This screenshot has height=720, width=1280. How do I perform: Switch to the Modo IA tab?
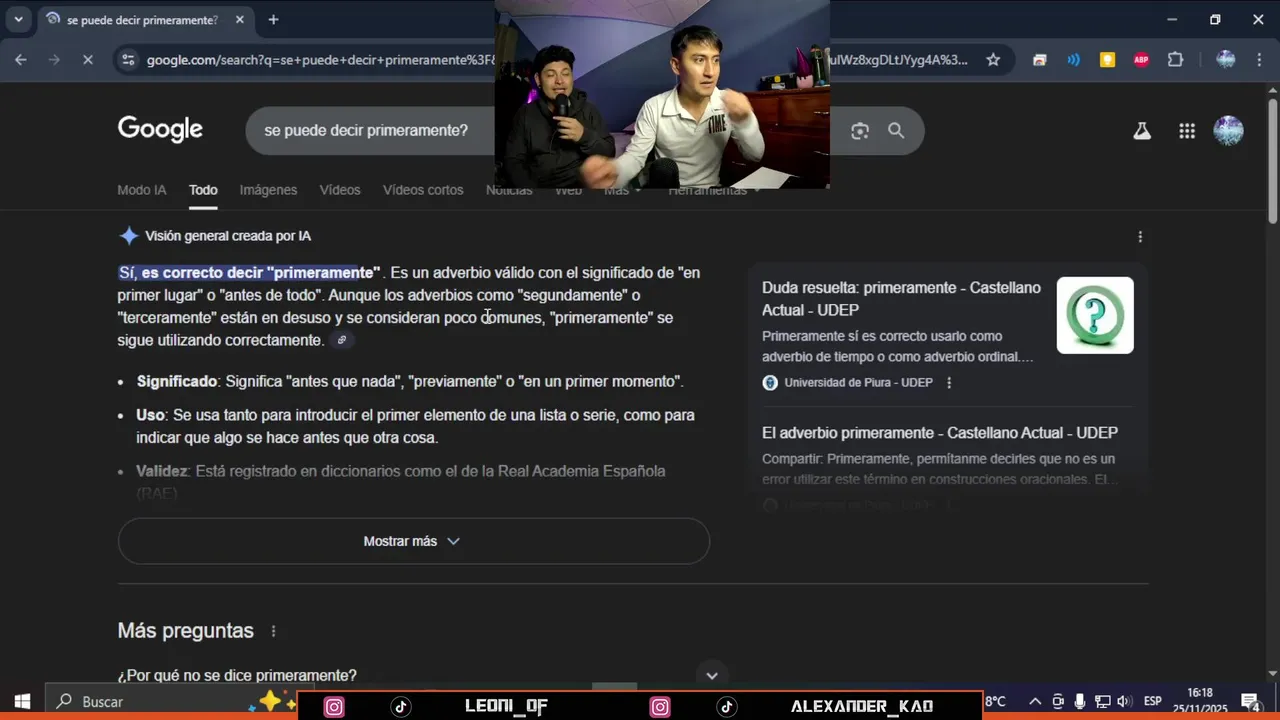[x=142, y=190]
